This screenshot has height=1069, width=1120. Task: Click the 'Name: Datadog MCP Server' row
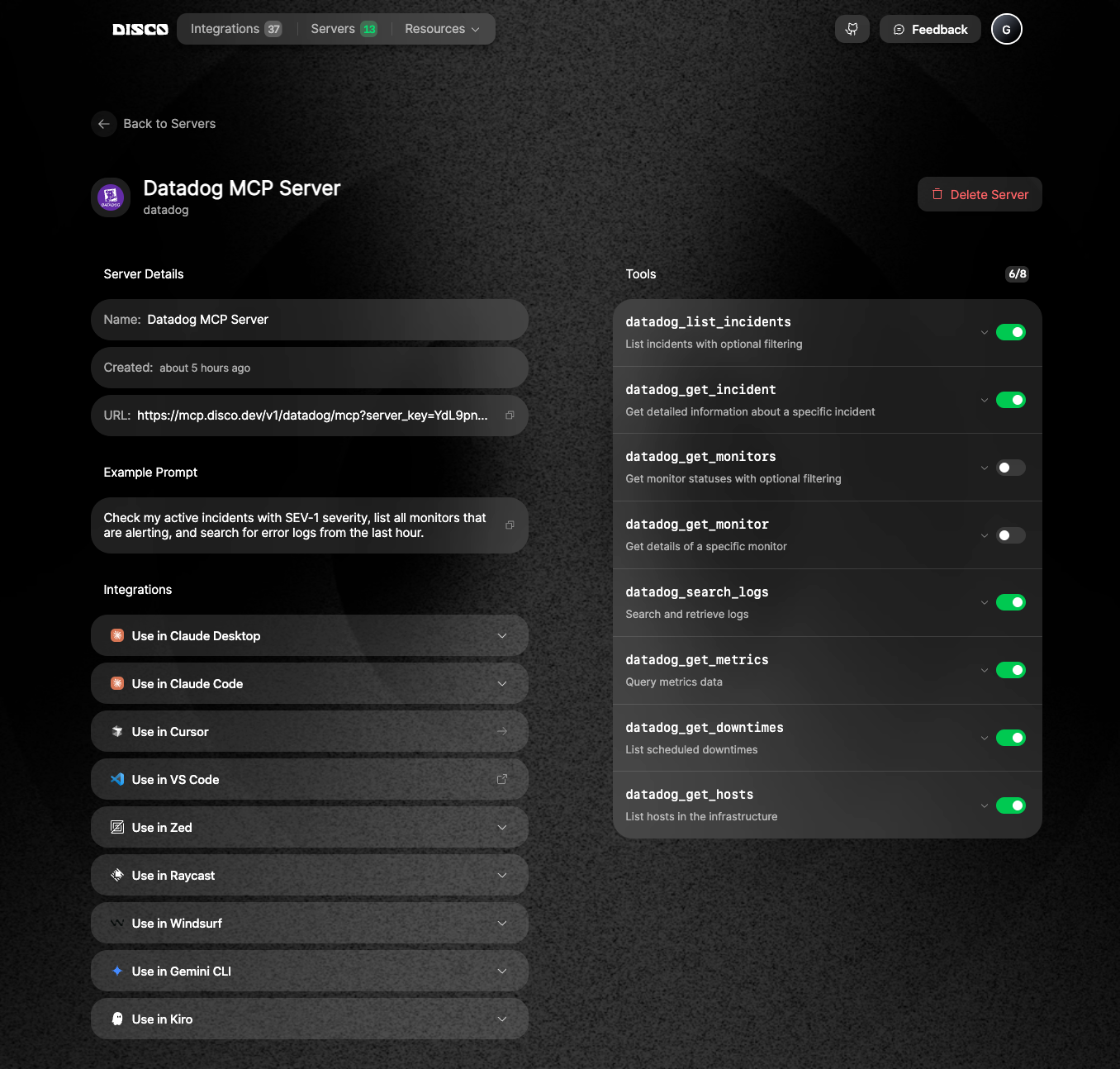310,320
